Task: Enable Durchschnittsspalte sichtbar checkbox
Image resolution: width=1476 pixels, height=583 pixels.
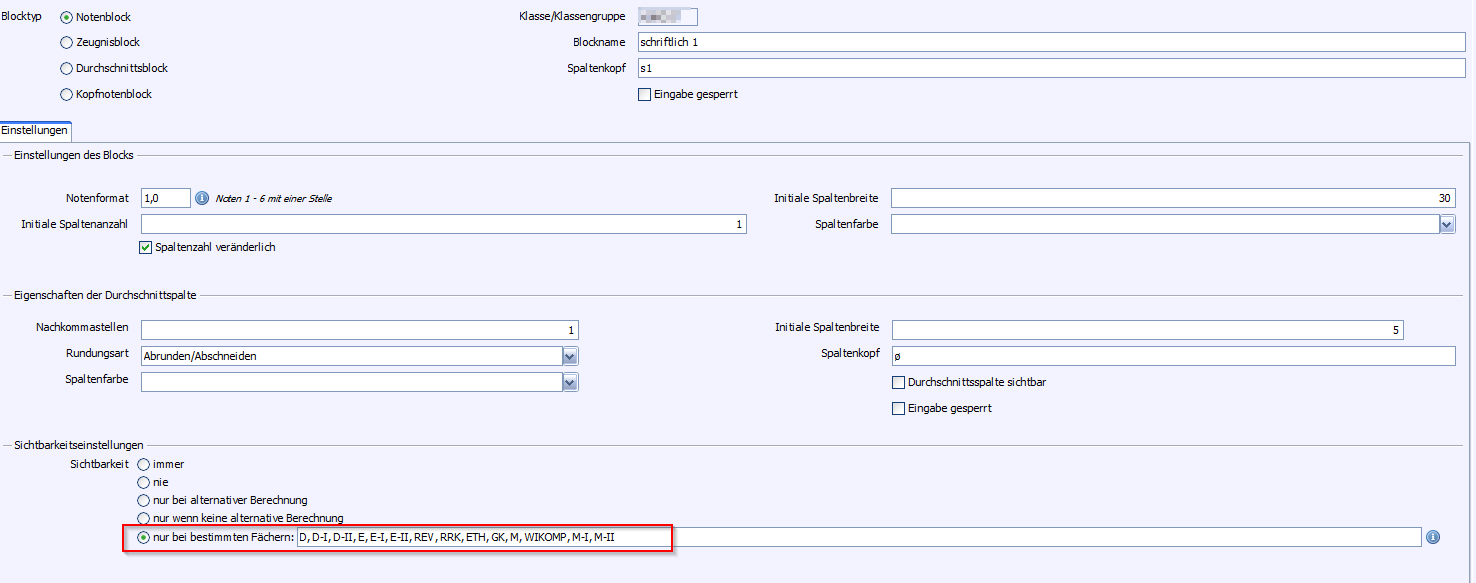Action: [x=898, y=382]
